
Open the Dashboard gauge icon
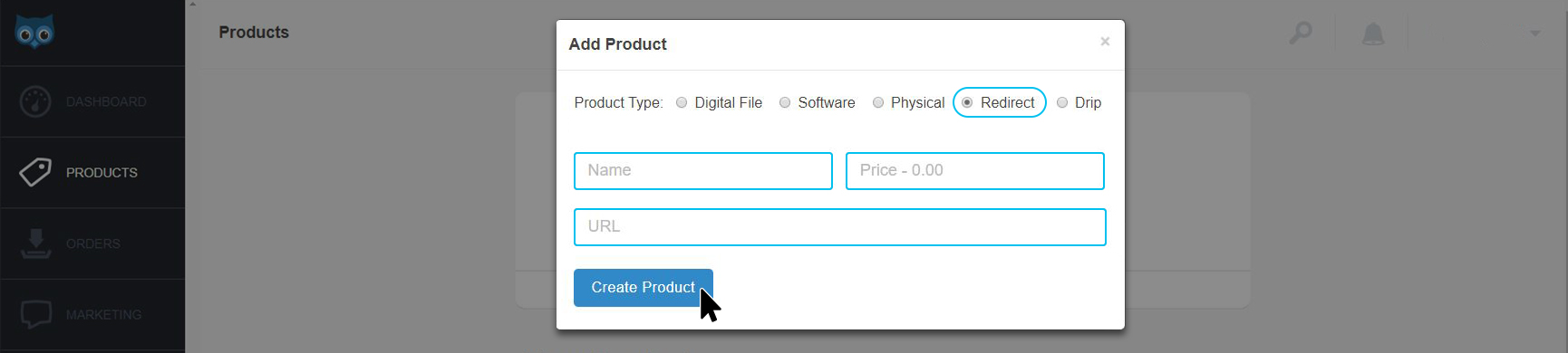[x=35, y=101]
